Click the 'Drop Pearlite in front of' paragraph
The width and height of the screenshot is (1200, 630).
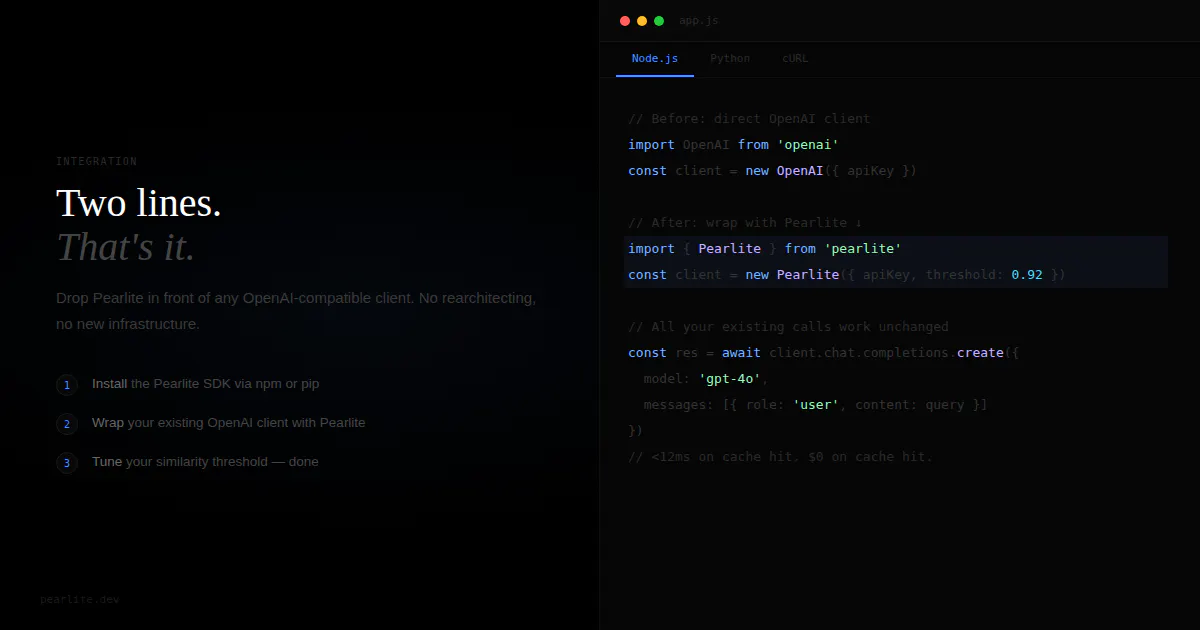click(296, 311)
